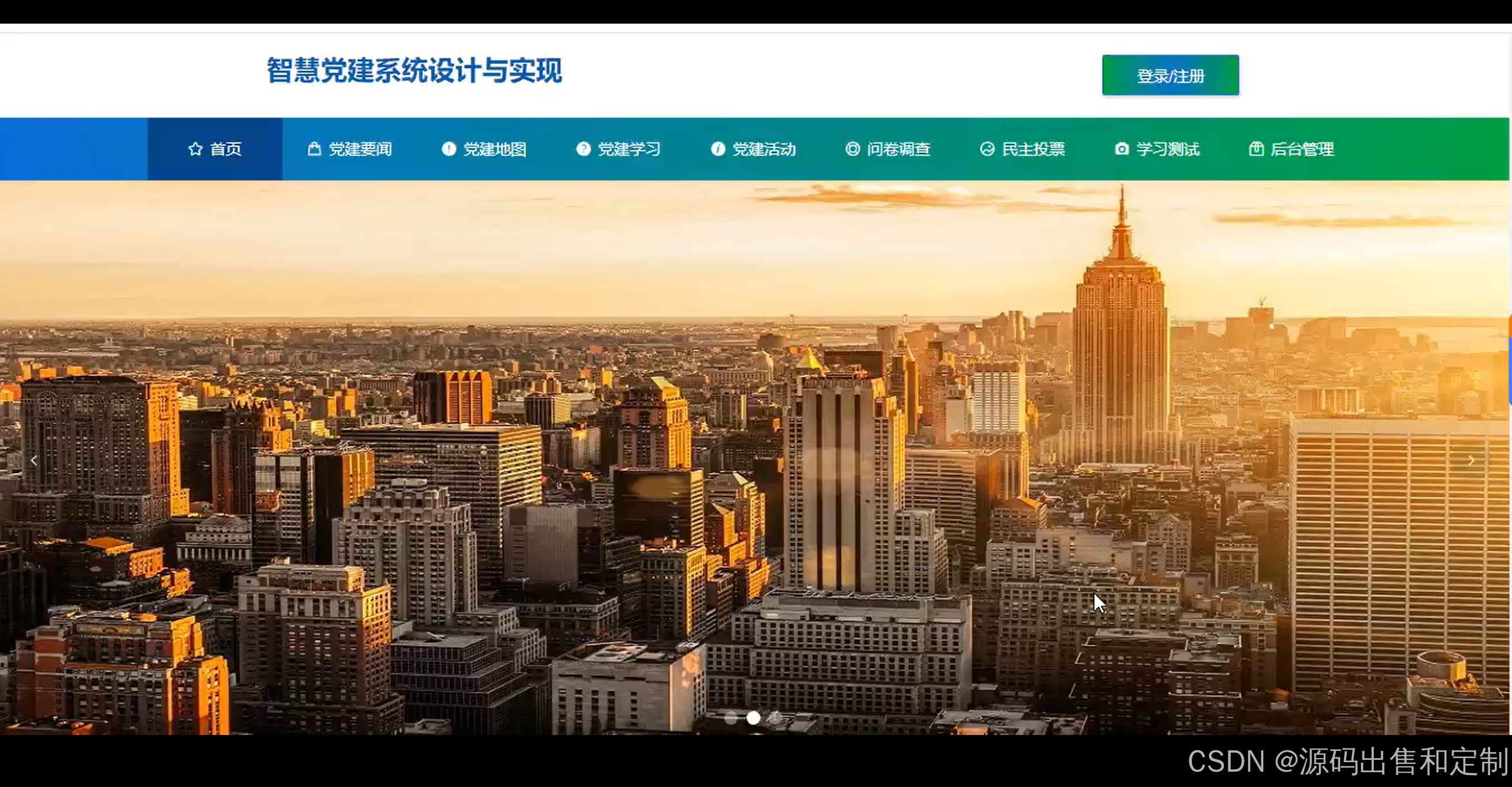Open the 后台管理 text link

(1302, 149)
